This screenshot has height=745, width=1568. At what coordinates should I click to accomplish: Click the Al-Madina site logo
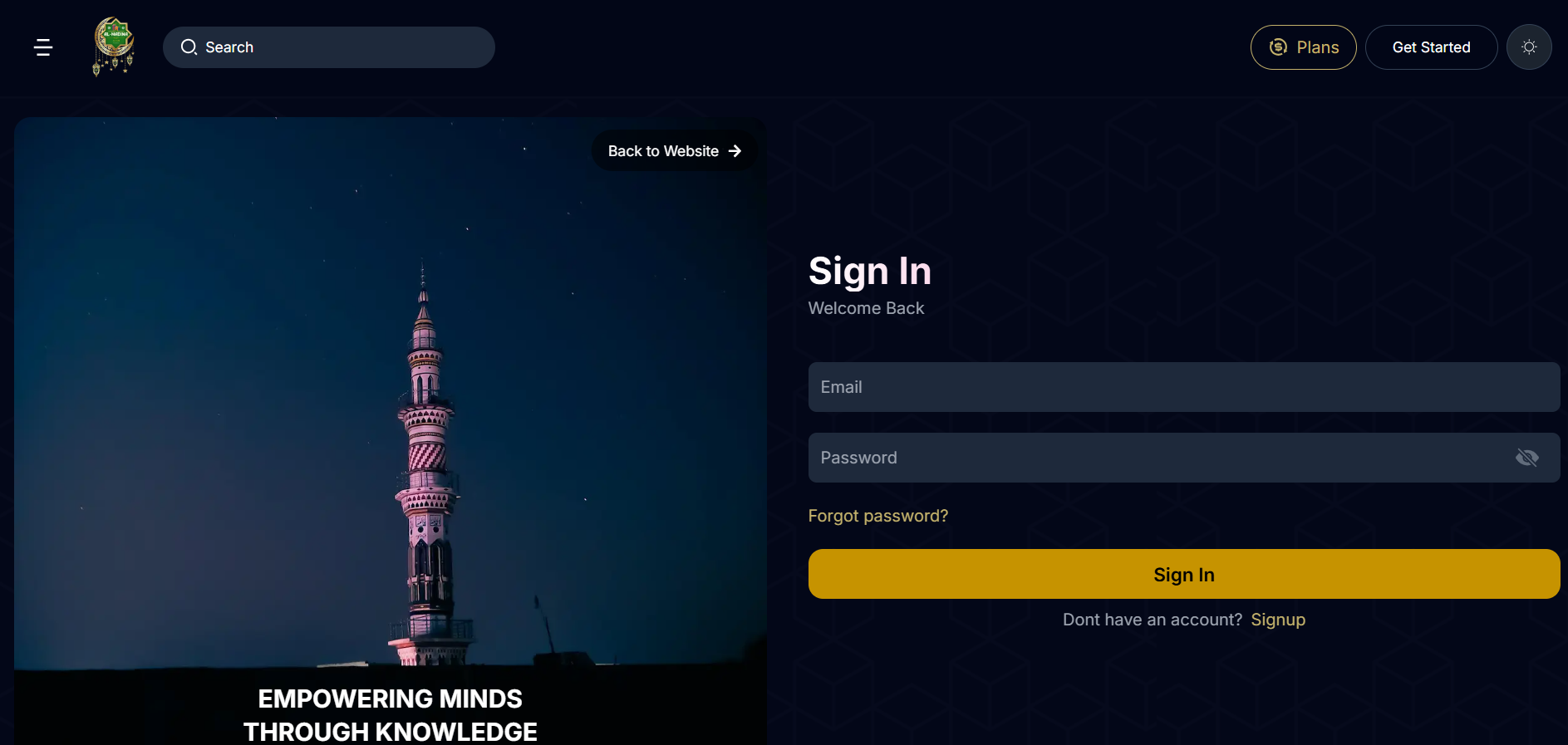[x=114, y=47]
